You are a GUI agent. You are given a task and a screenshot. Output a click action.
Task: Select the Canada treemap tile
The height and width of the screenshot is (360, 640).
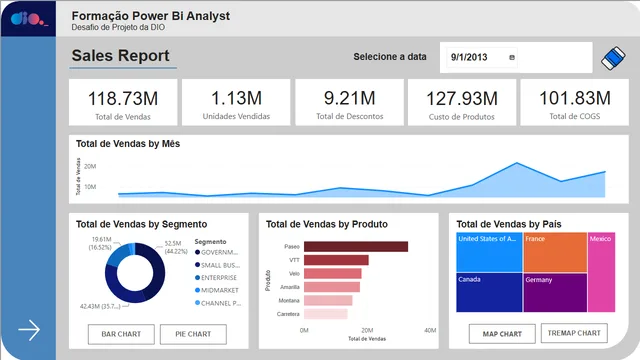click(x=489, y=293)
